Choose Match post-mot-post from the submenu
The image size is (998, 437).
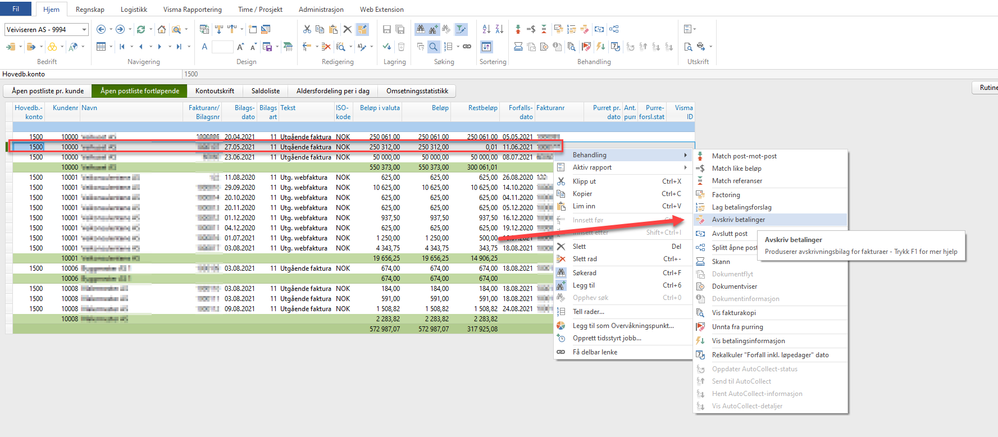770,156
